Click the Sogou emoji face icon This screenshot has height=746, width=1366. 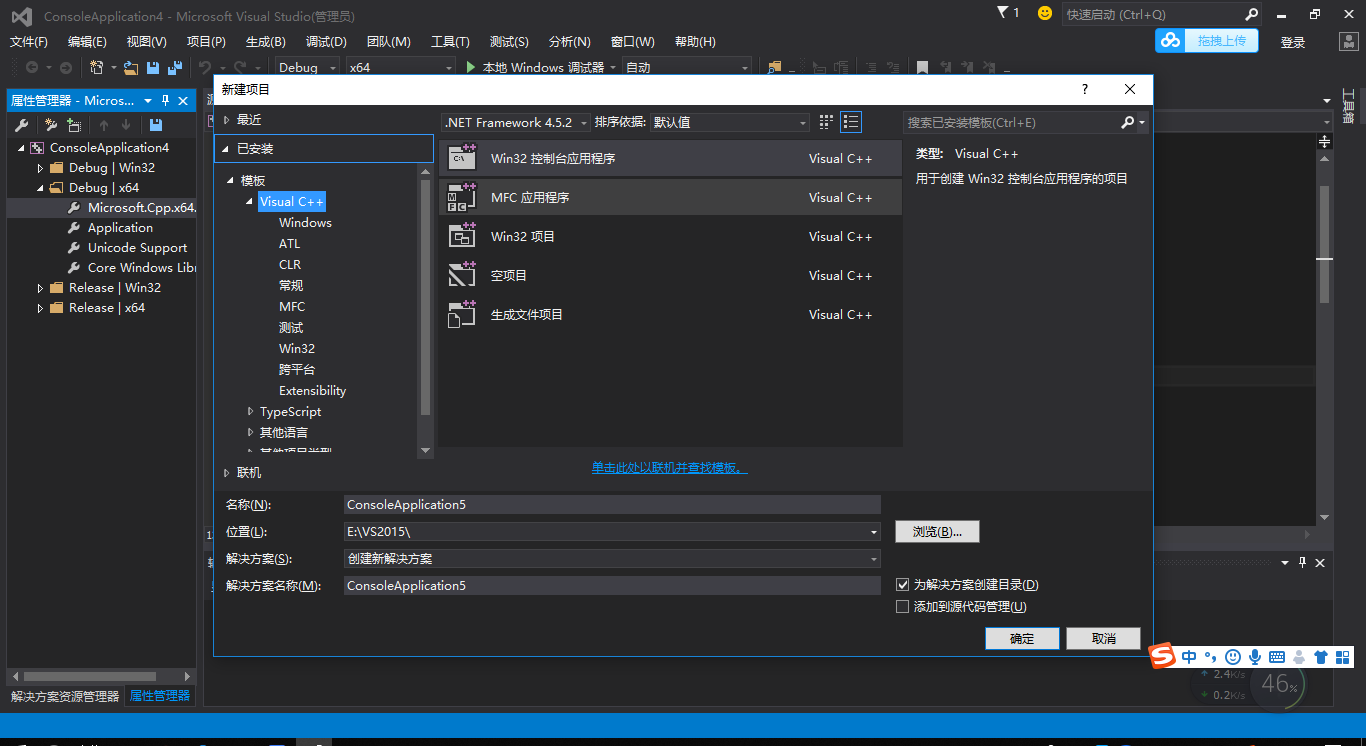[1233, 657]
